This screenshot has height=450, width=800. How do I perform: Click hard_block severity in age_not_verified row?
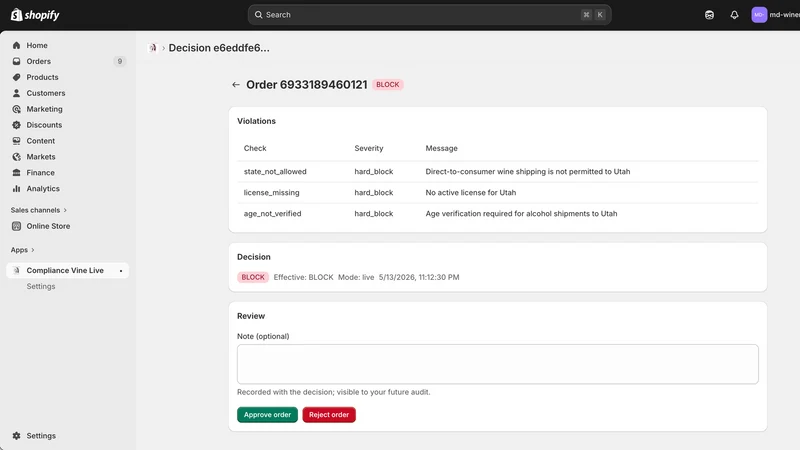(x=373, y=213)
